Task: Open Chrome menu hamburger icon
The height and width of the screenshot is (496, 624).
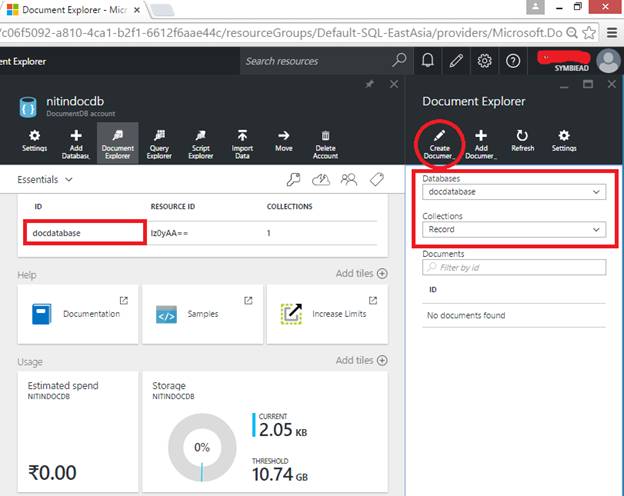Action: click(x=612, y=33)
